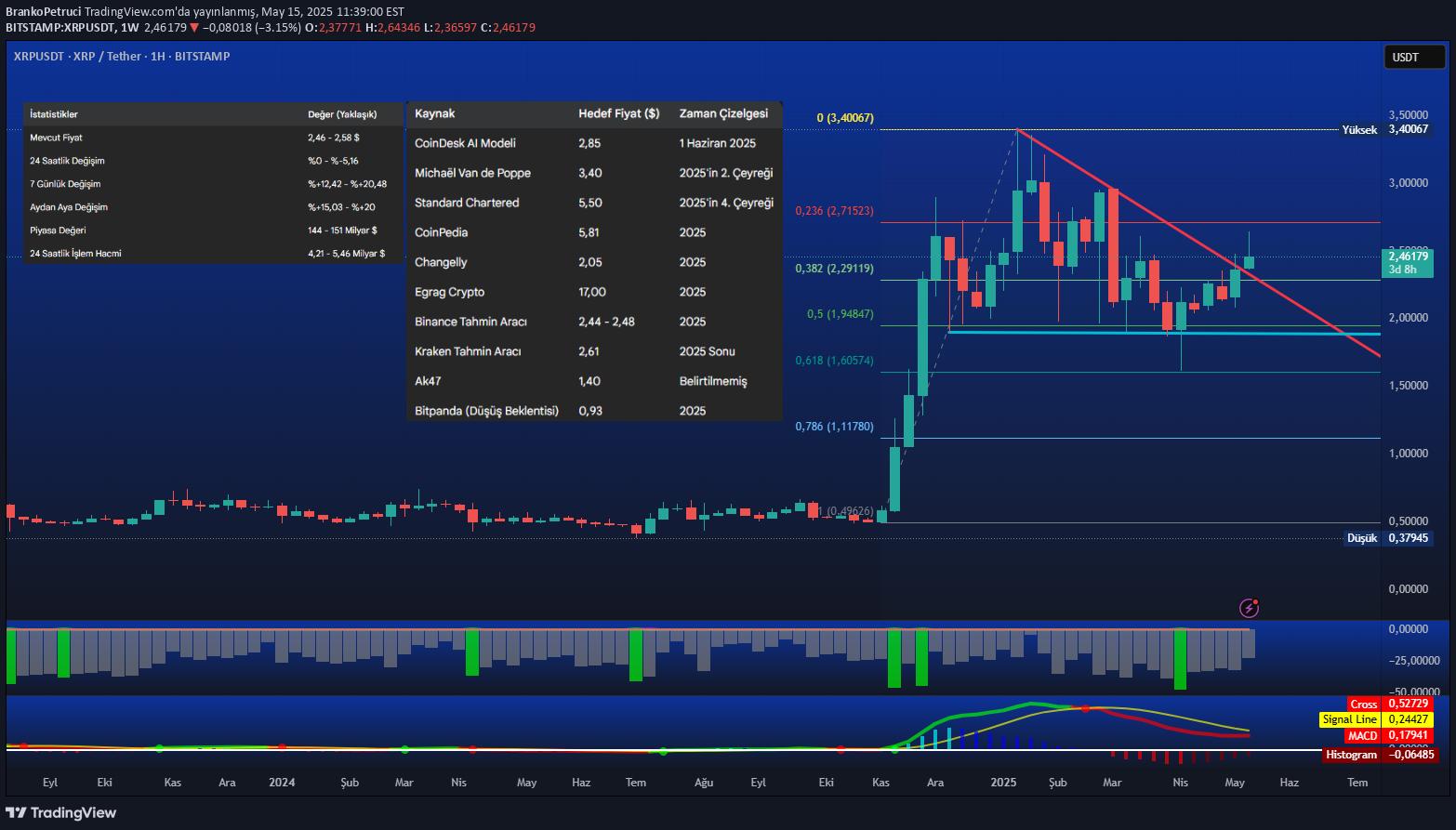1456x830 pixels.
Task: Click the 0,93 target price value
Action: 590,411
